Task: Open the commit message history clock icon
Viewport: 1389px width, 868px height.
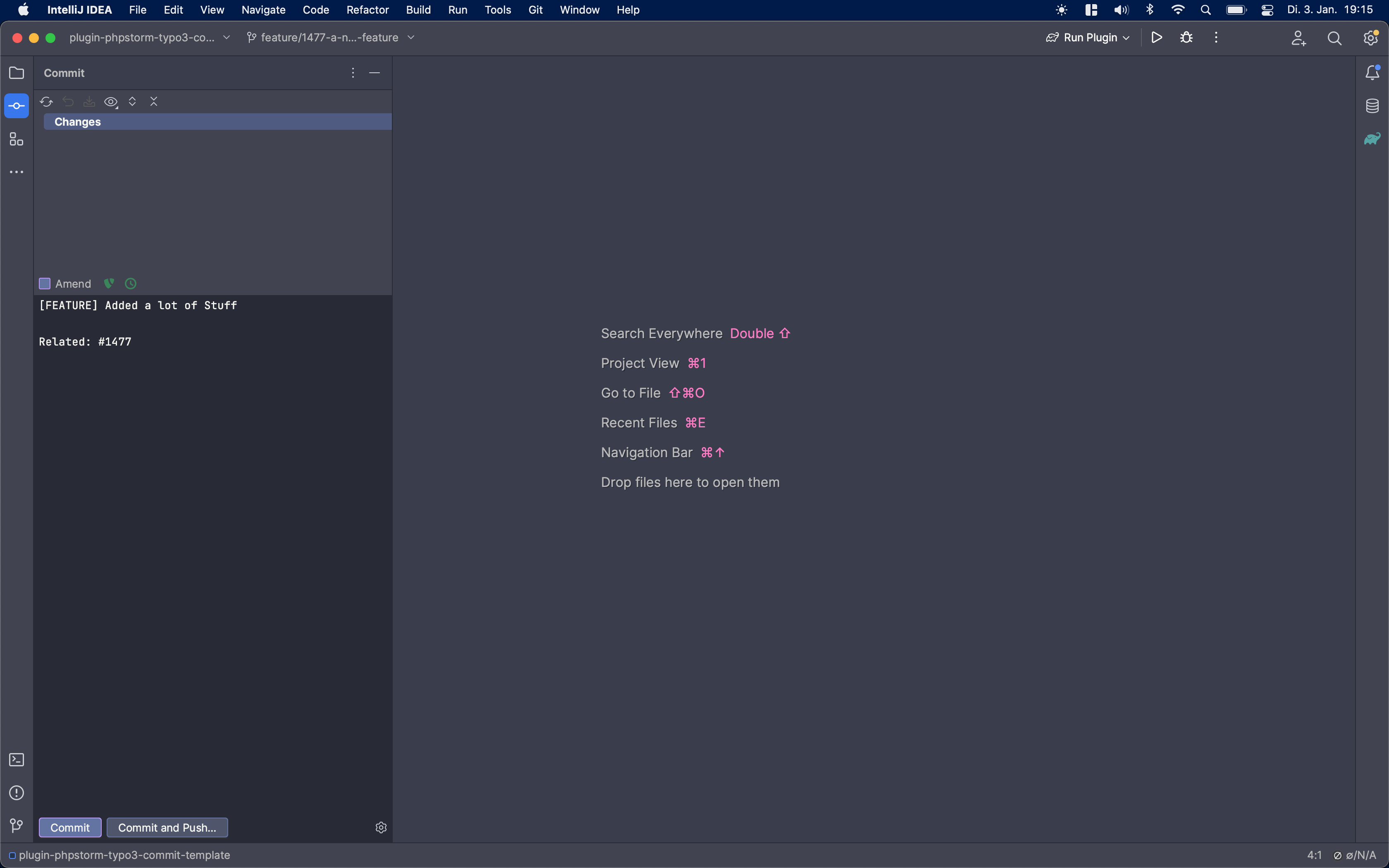Action: click(131, 284)
